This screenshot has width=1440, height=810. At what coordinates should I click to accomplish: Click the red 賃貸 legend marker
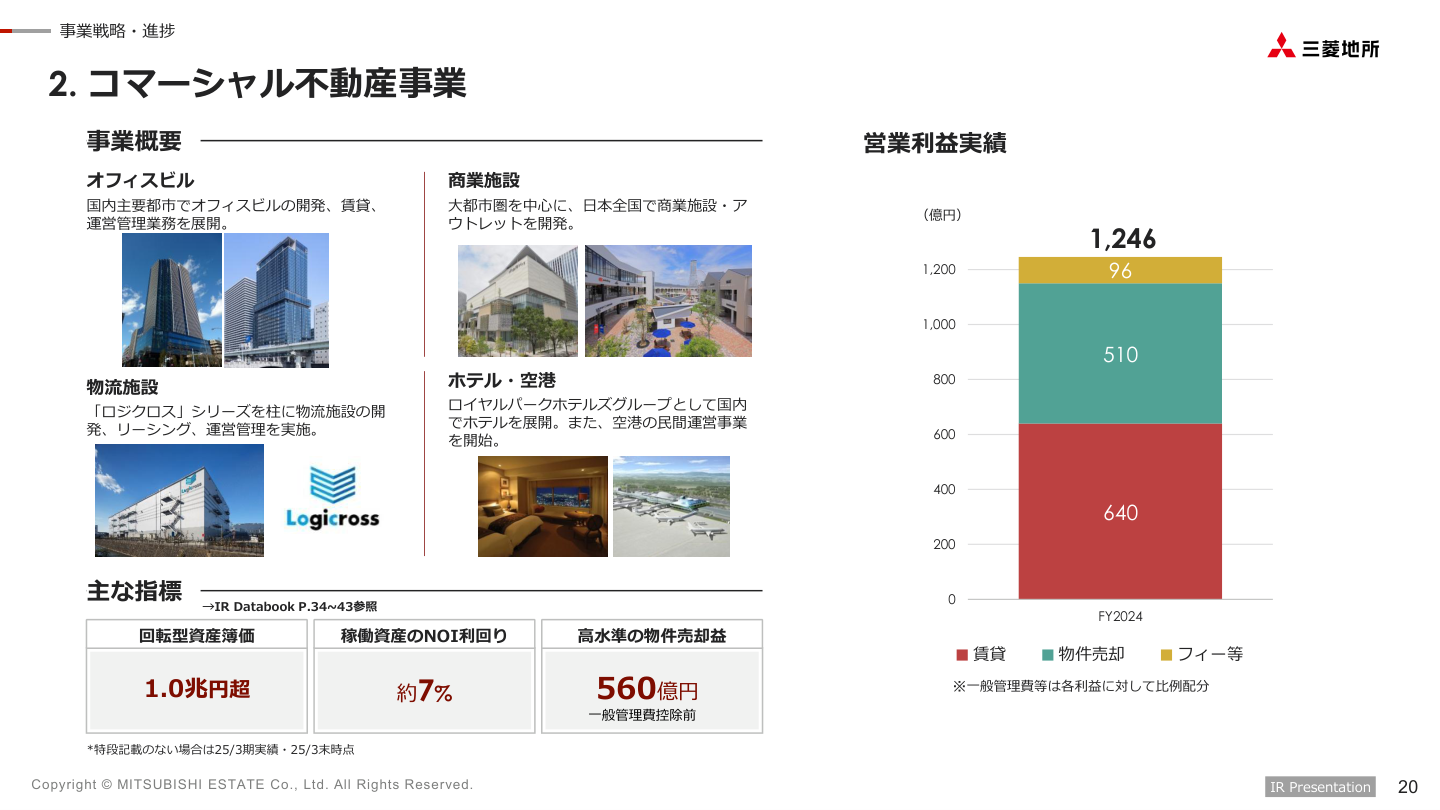(962, 655)
